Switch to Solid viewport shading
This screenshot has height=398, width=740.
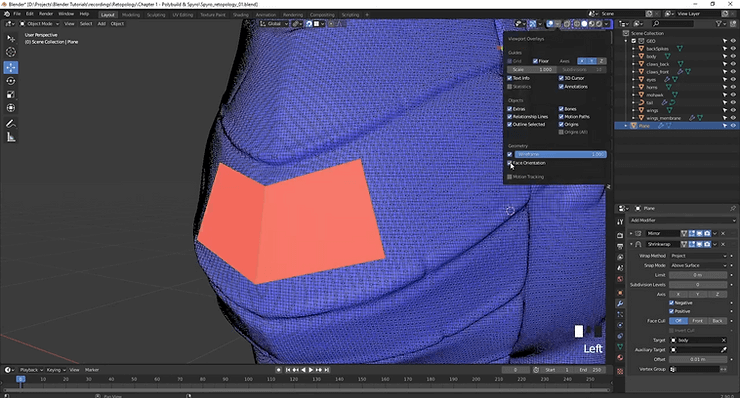[x=584, y=24]
